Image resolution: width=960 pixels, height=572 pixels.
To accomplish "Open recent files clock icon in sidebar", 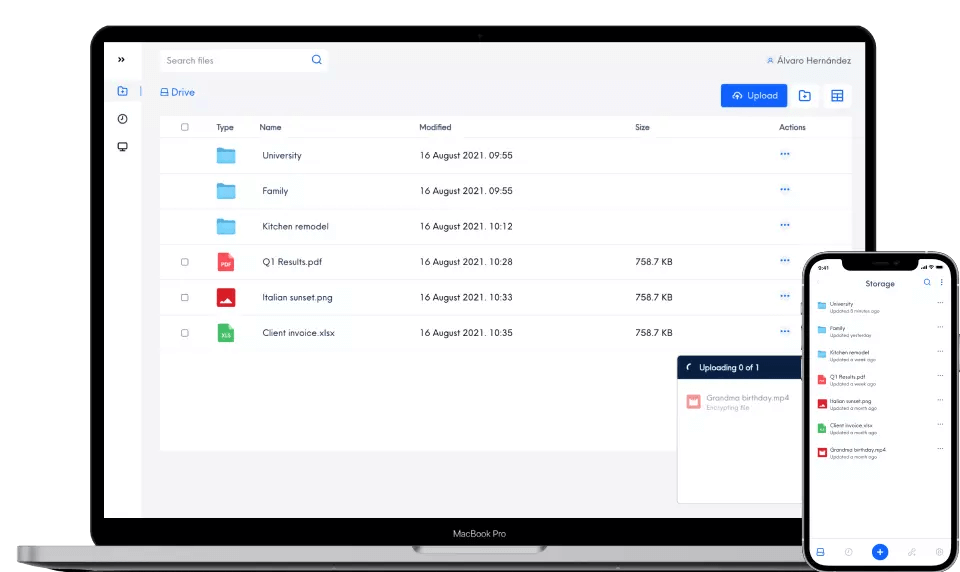I will click(122, 119).
